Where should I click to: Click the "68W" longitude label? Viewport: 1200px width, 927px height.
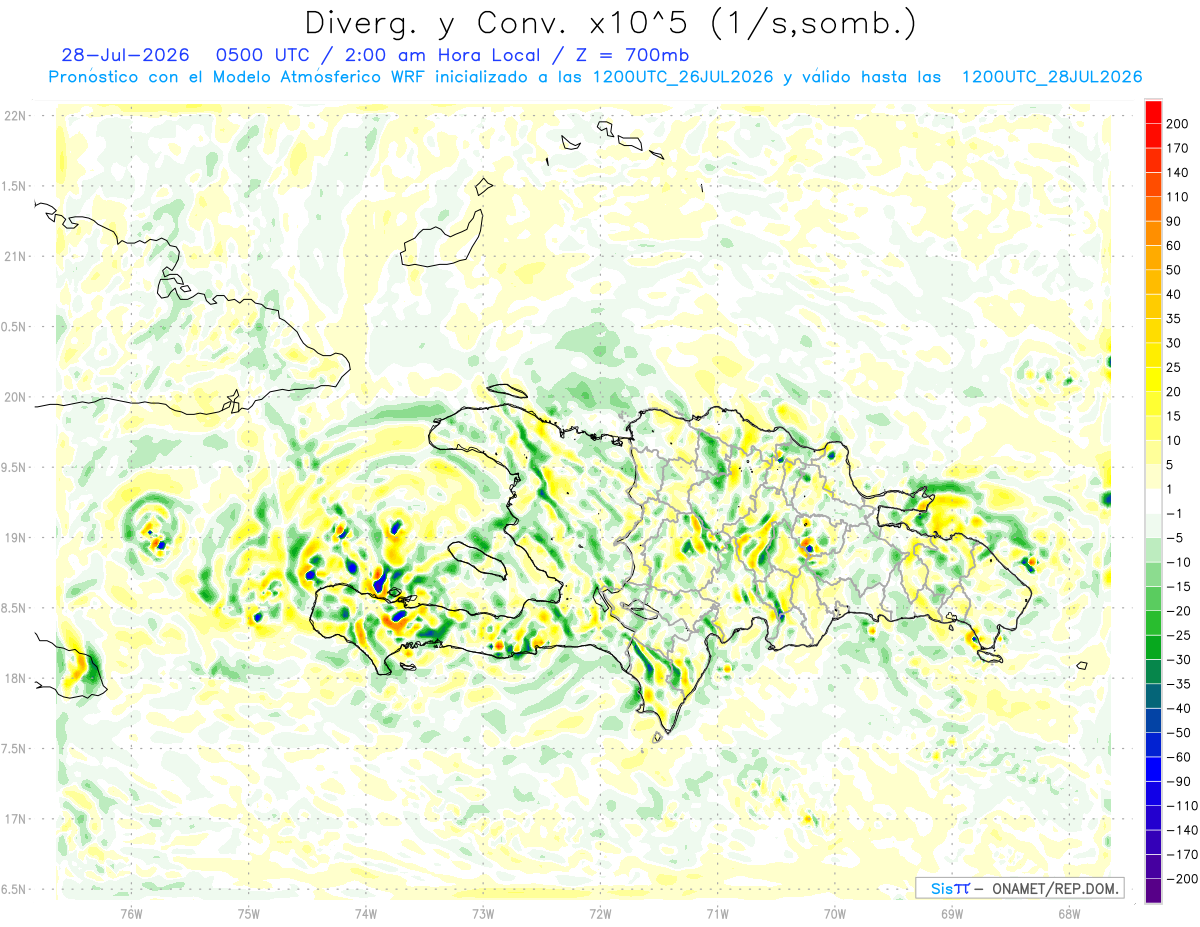pos(1069,913)
